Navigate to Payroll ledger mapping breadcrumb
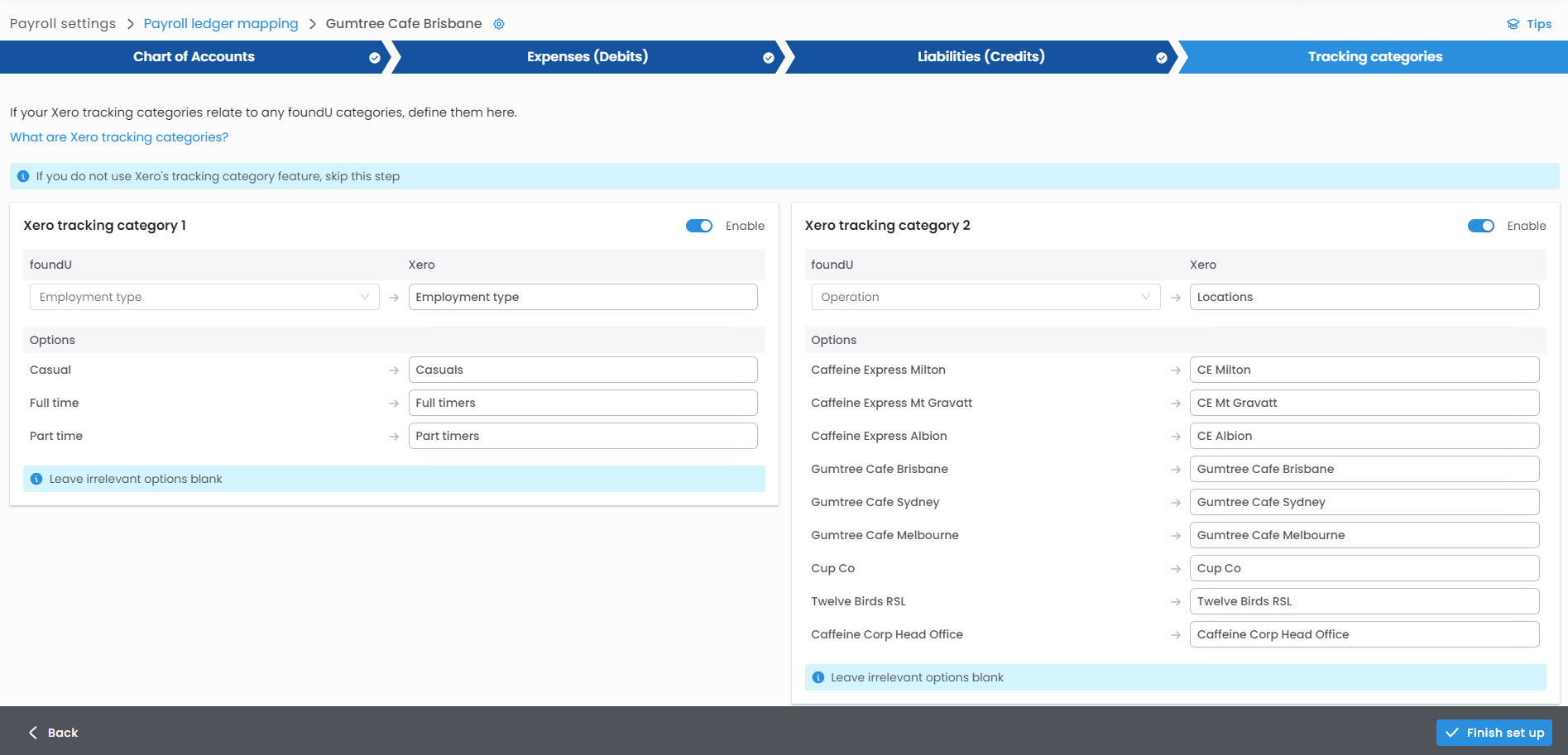The width and height of the screenshot is (1568, 755). [x=221, y=24]
